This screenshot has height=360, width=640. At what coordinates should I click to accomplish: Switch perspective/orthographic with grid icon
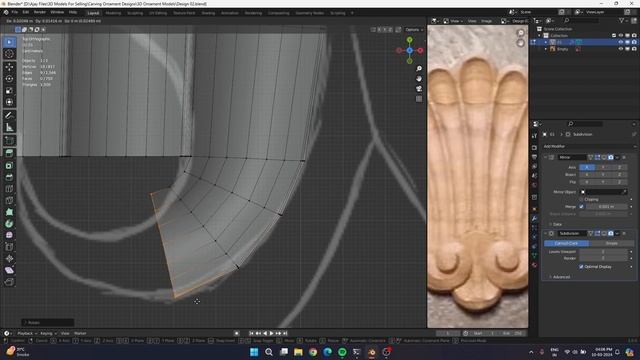tap(419, 99)
